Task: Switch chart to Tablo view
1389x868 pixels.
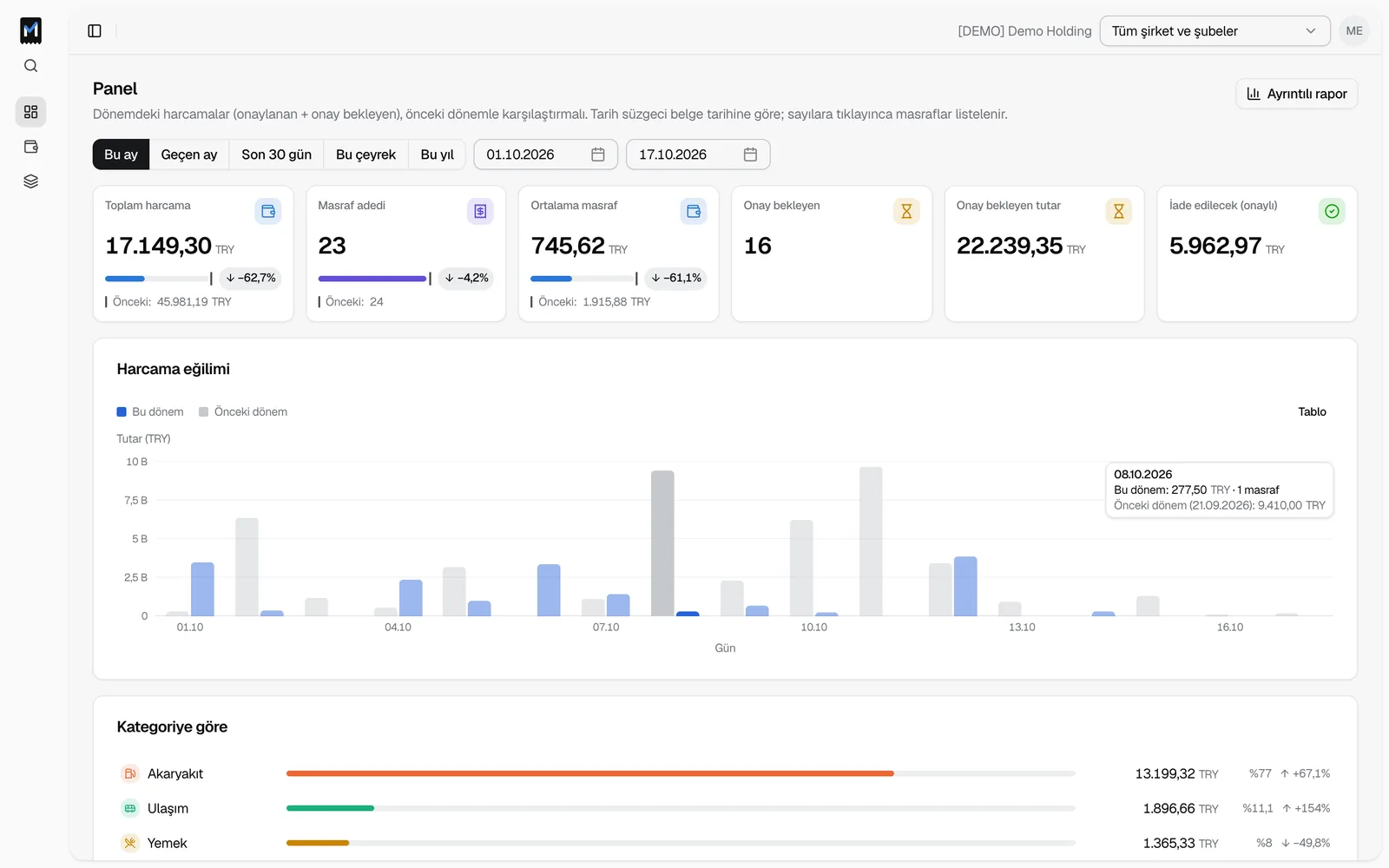Action: pyautogui.click(x=1312, y=411)
